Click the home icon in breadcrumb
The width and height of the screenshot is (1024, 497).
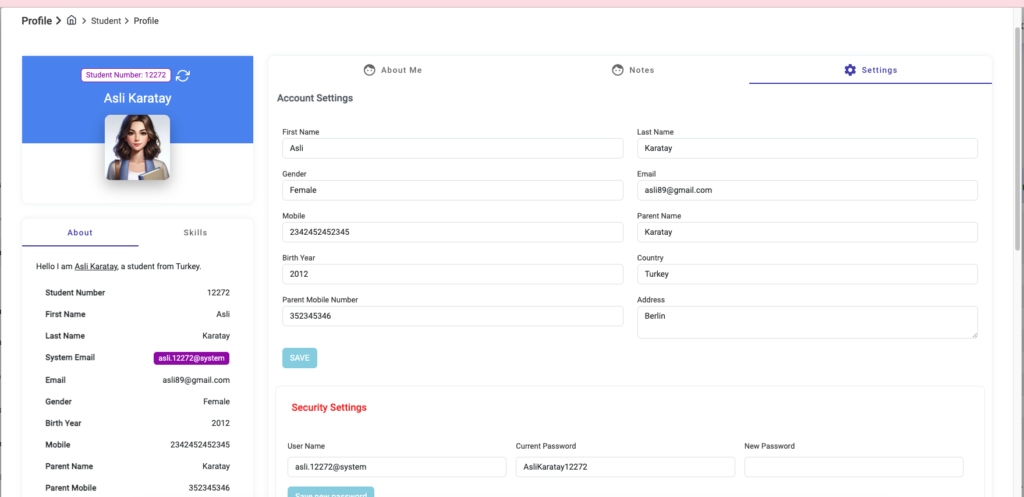71,20
